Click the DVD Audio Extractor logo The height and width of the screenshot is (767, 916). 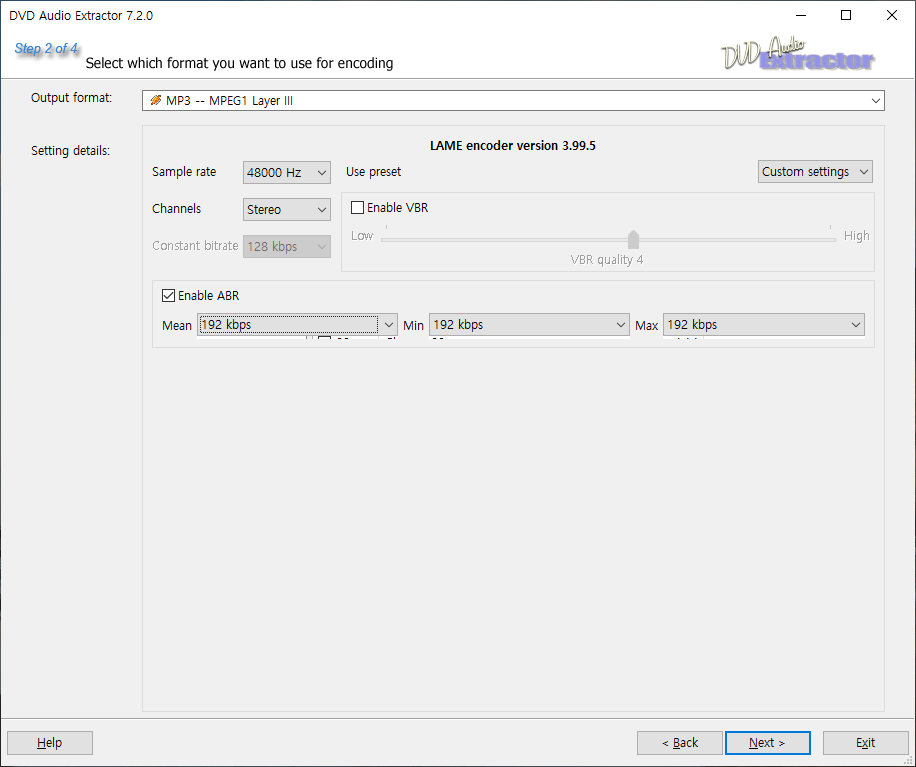tap(798, 54)
